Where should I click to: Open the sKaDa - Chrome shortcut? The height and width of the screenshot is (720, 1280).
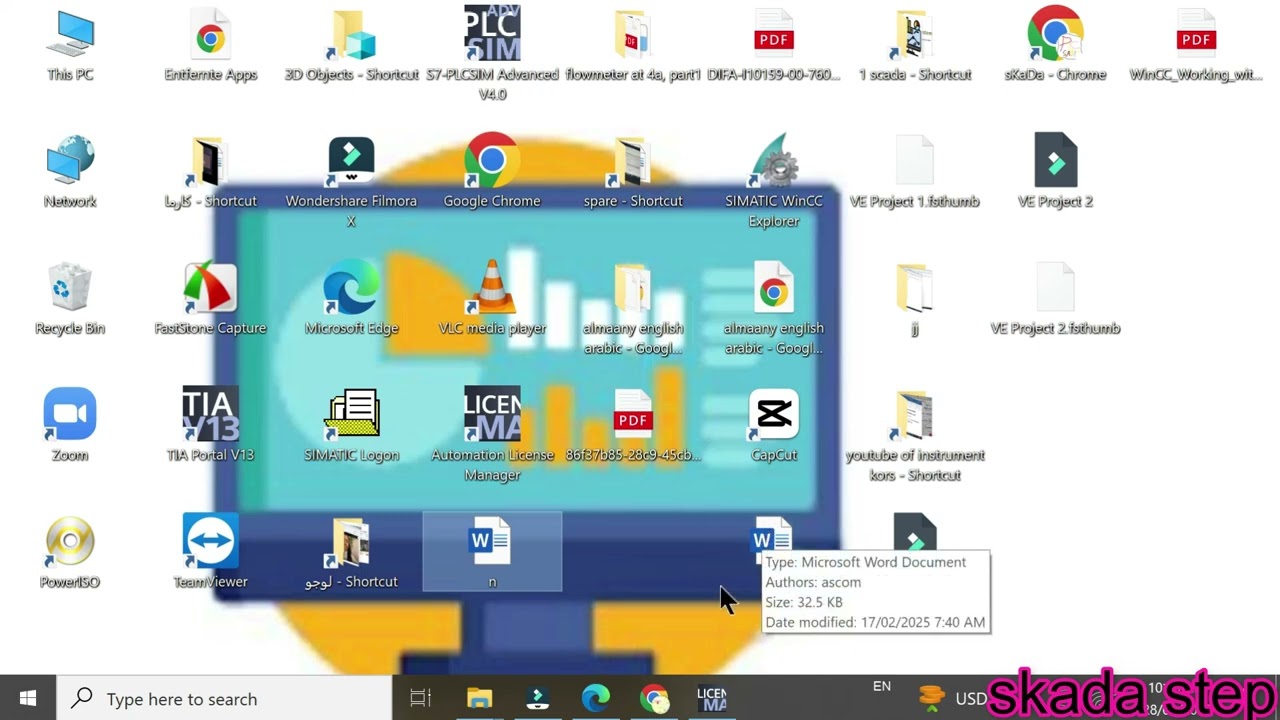(1055, 45)
